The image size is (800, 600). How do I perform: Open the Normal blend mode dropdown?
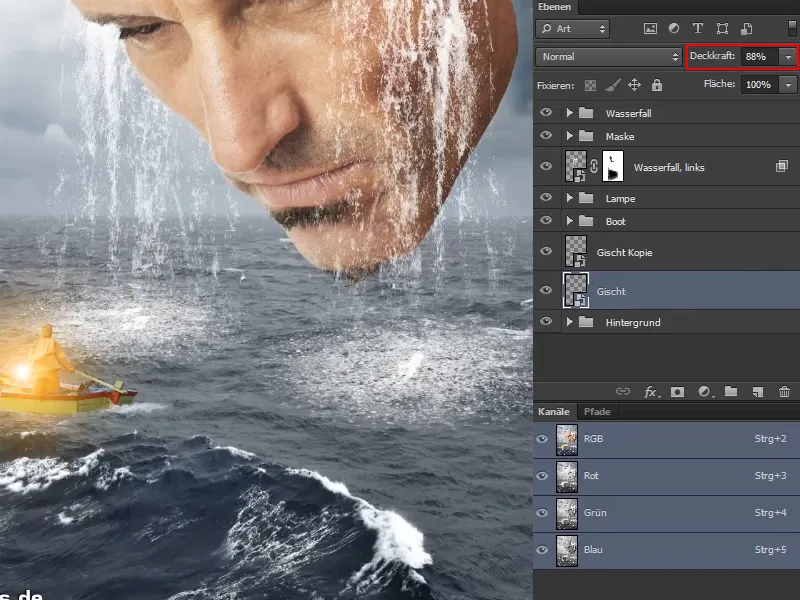click(609, 57)
